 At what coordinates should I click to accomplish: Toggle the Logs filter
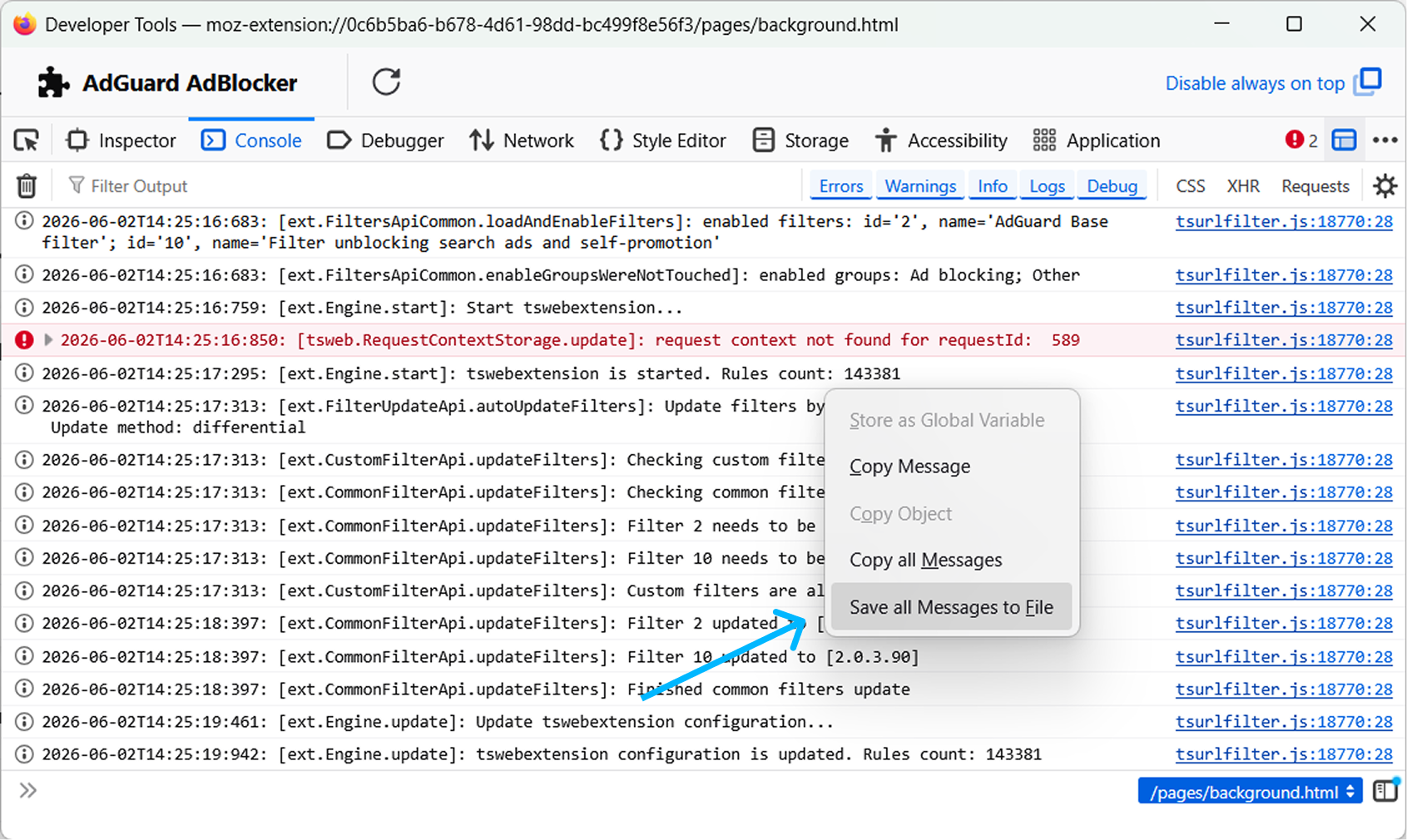coord(1047,185)
